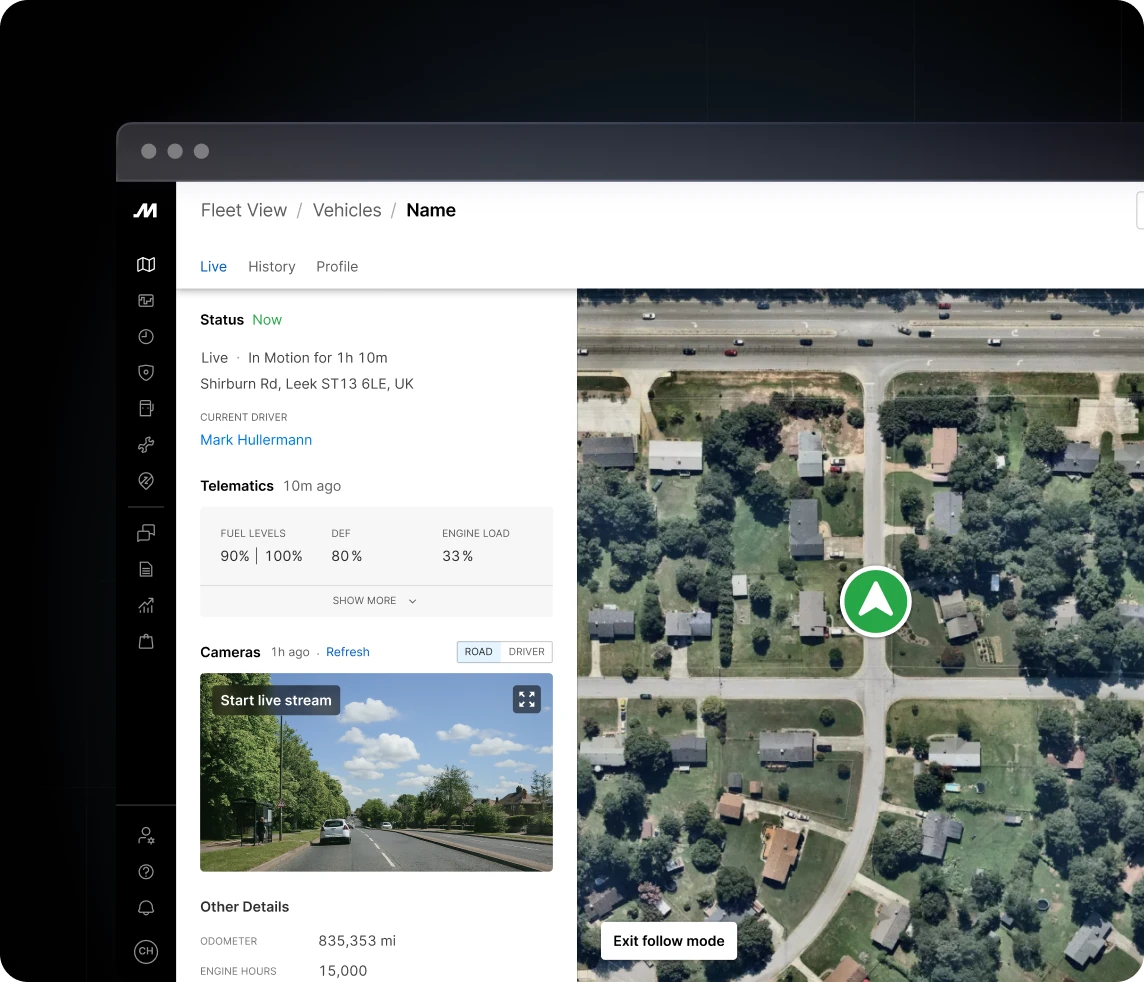The width and height of the screenshot is (1144, 982).
Task: Open the Maintenance wrench icon
Action: tap(146, 444)
